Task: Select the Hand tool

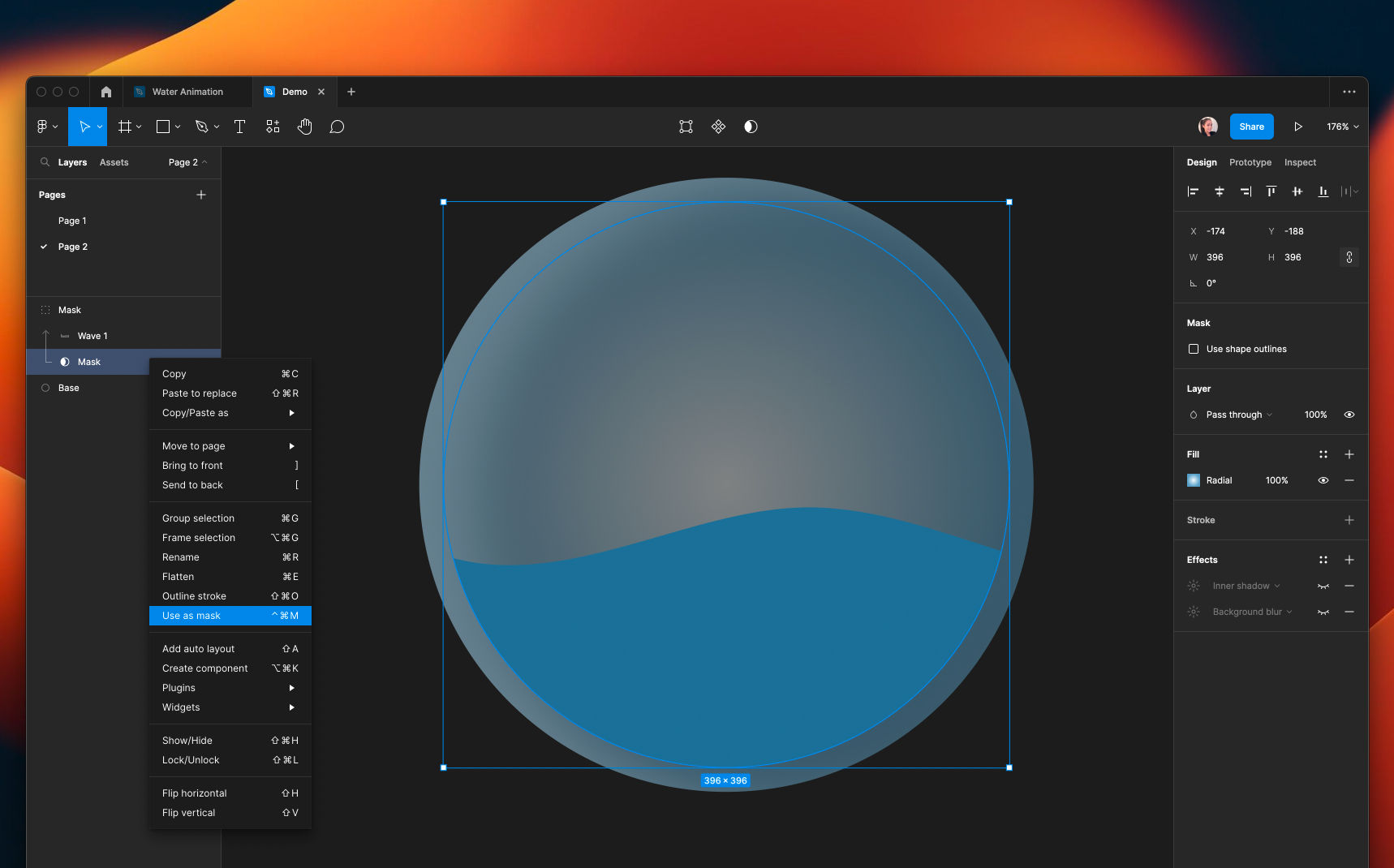Action: [305, 127]
